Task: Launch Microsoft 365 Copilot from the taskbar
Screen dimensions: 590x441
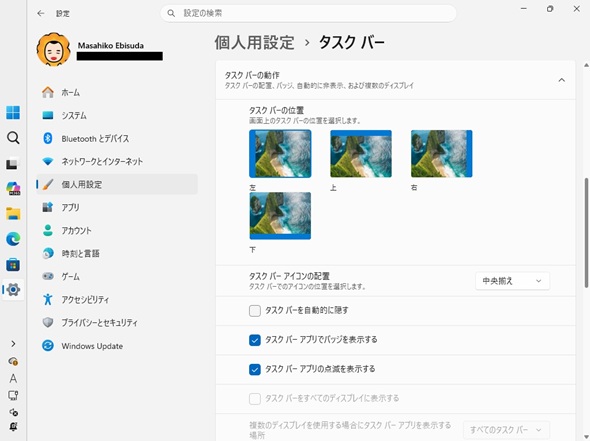Action: click(x=14, y=188)
